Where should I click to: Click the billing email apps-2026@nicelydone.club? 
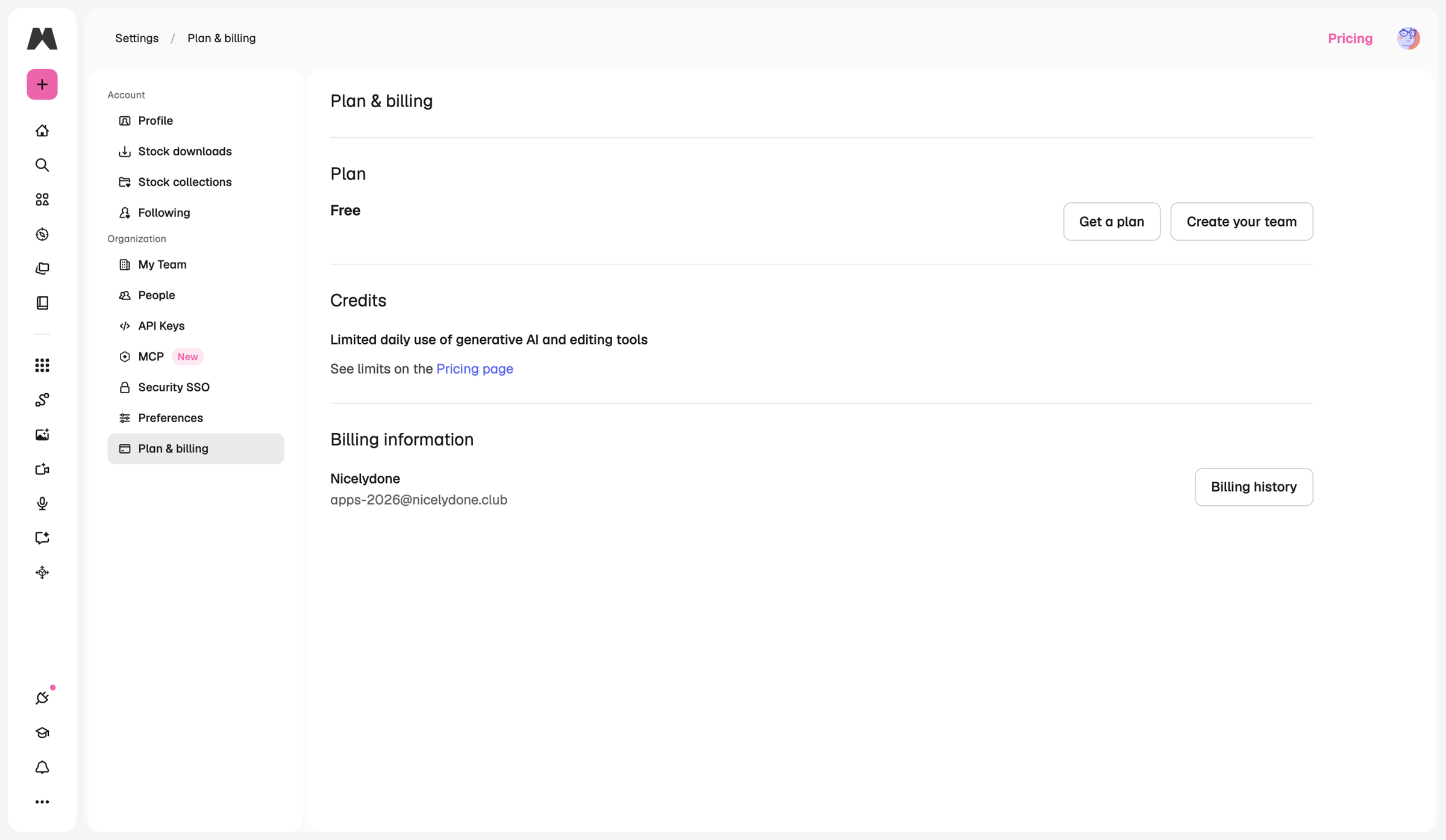click(x=419, y=500)
